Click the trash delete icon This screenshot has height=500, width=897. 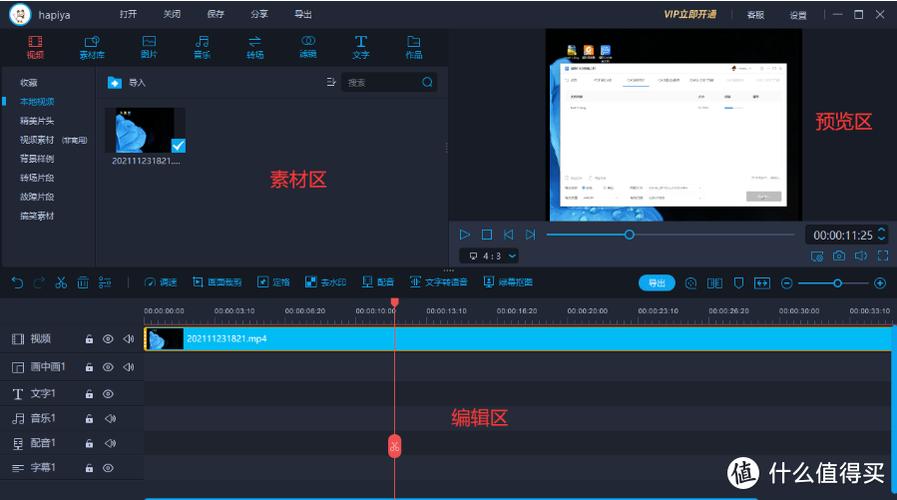pyautogui.click(x=83, y=283)
